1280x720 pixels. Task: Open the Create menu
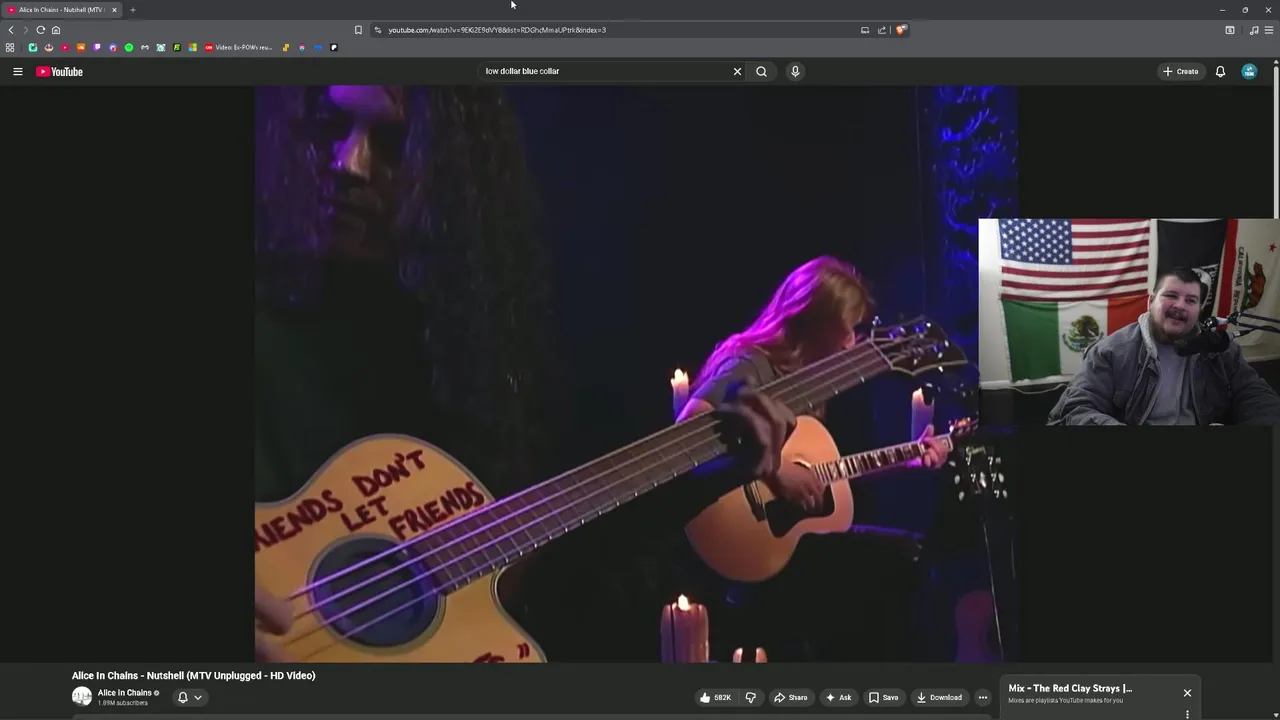[1181, 71]
